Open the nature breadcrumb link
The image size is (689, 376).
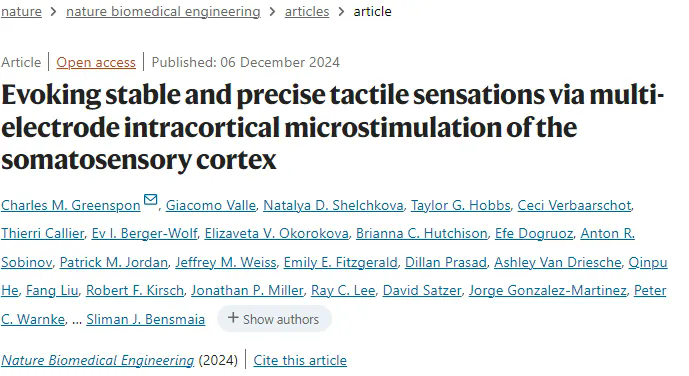point(21,11)
